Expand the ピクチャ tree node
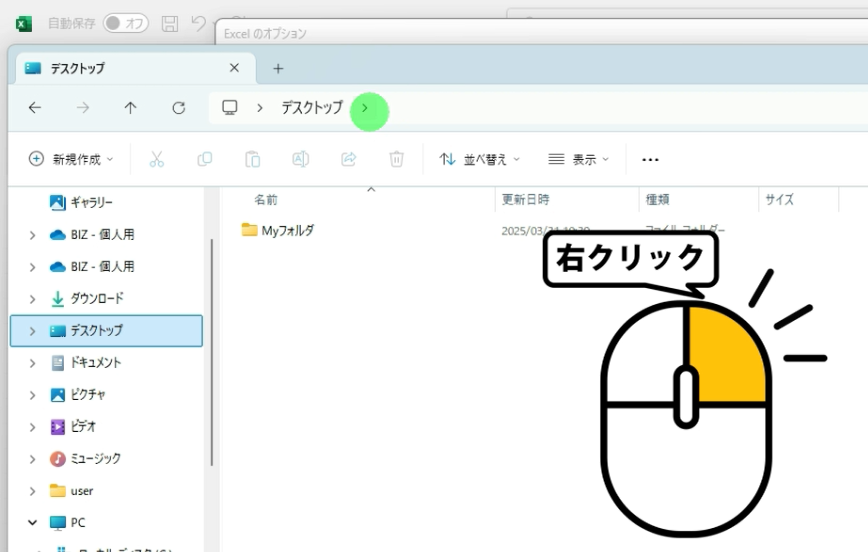Screen dimensions: 868x552 coord(32,395)
